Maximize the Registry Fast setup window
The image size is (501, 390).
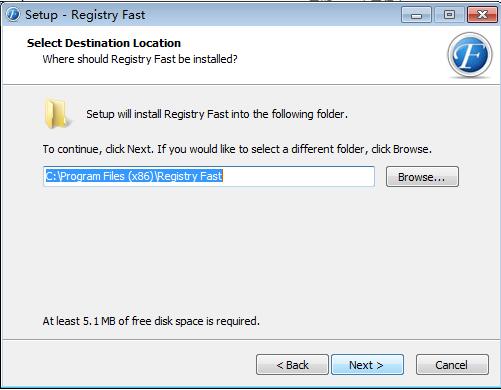(449, 15)
